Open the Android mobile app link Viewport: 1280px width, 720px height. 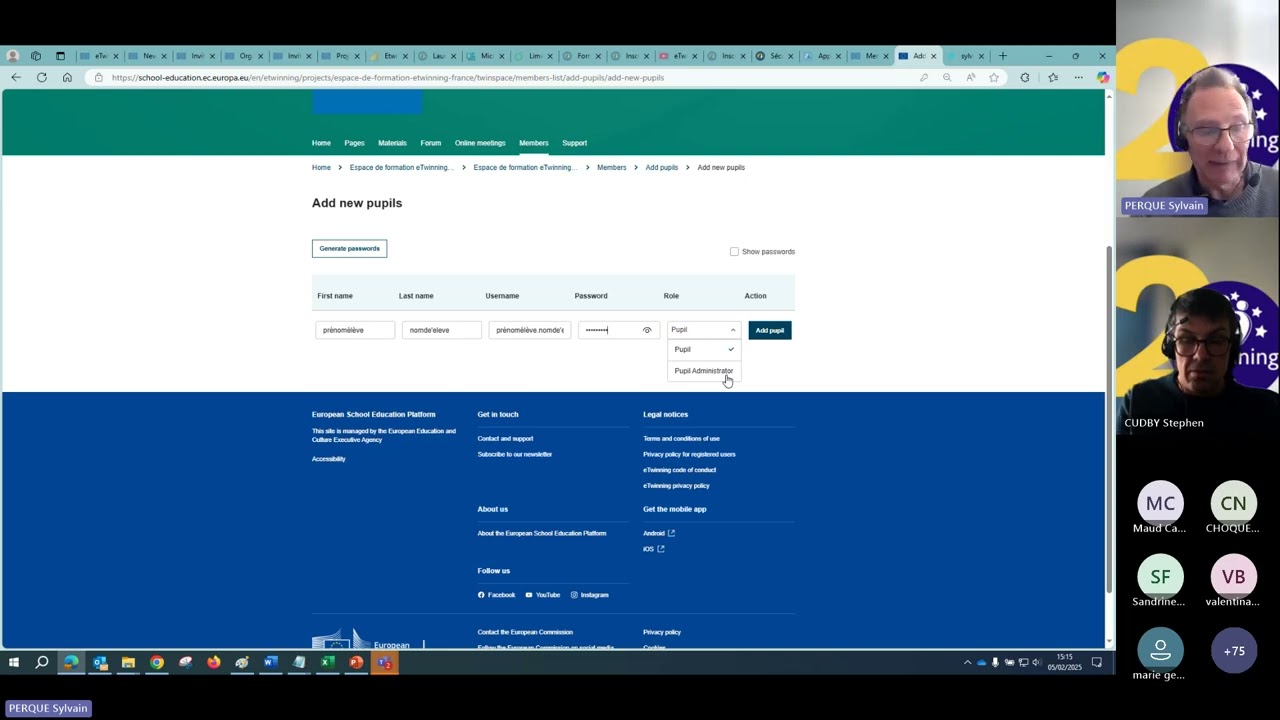coord(659,533)
